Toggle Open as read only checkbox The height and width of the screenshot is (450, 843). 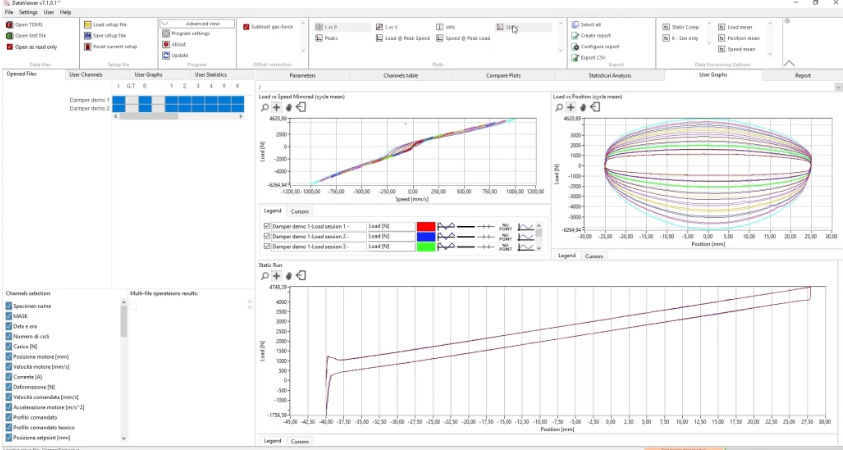[9, 47]
